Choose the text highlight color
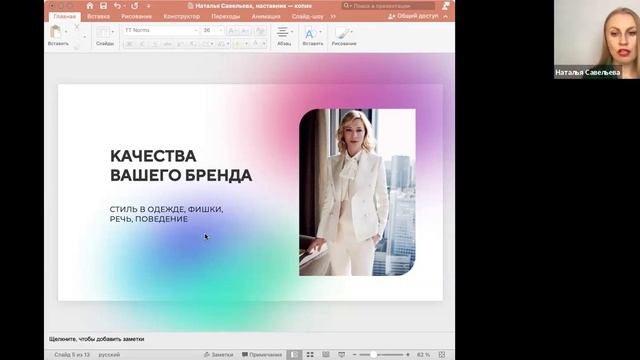 click(x=238, y=44)
